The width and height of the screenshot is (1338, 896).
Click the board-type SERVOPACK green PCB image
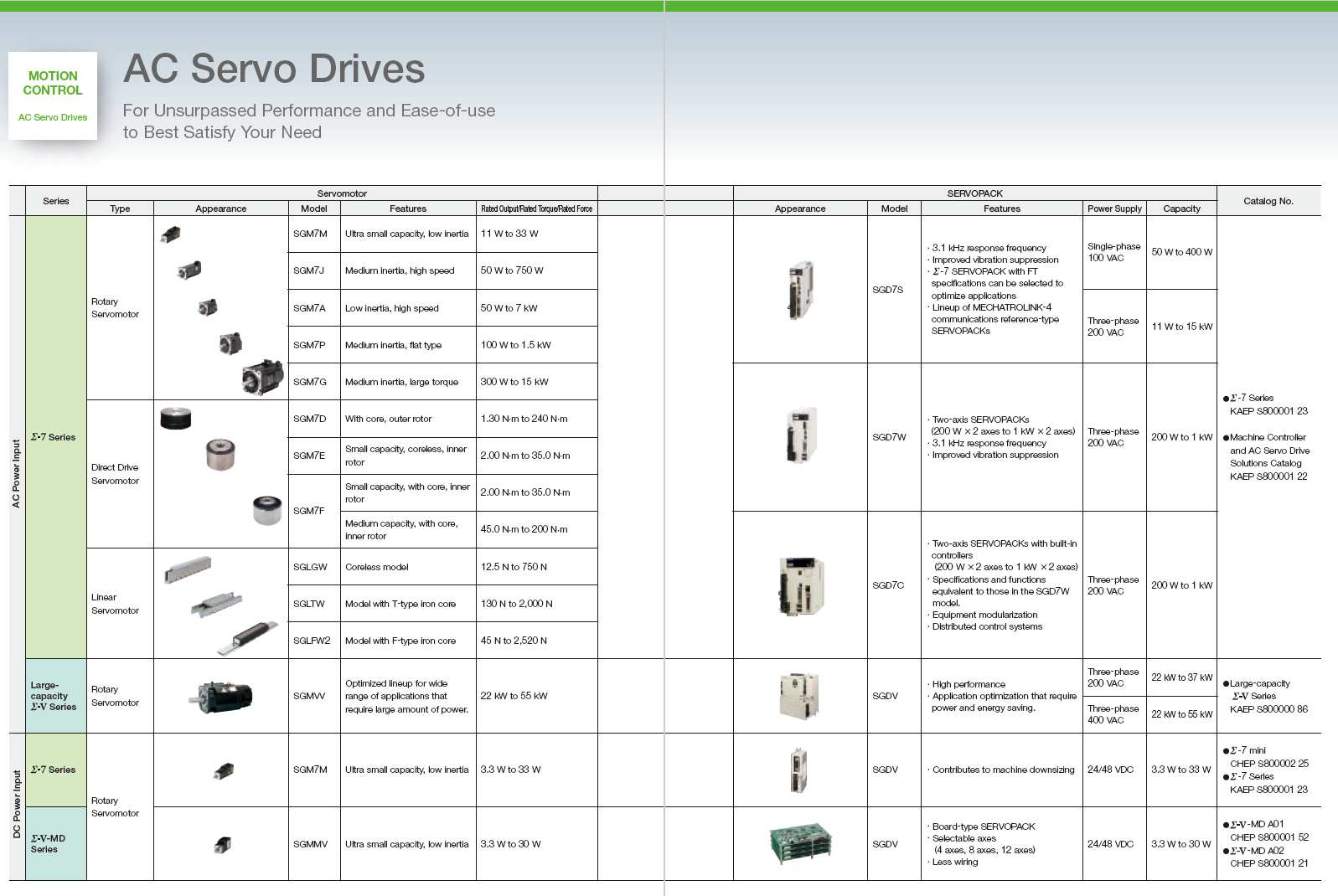[800, 843]
